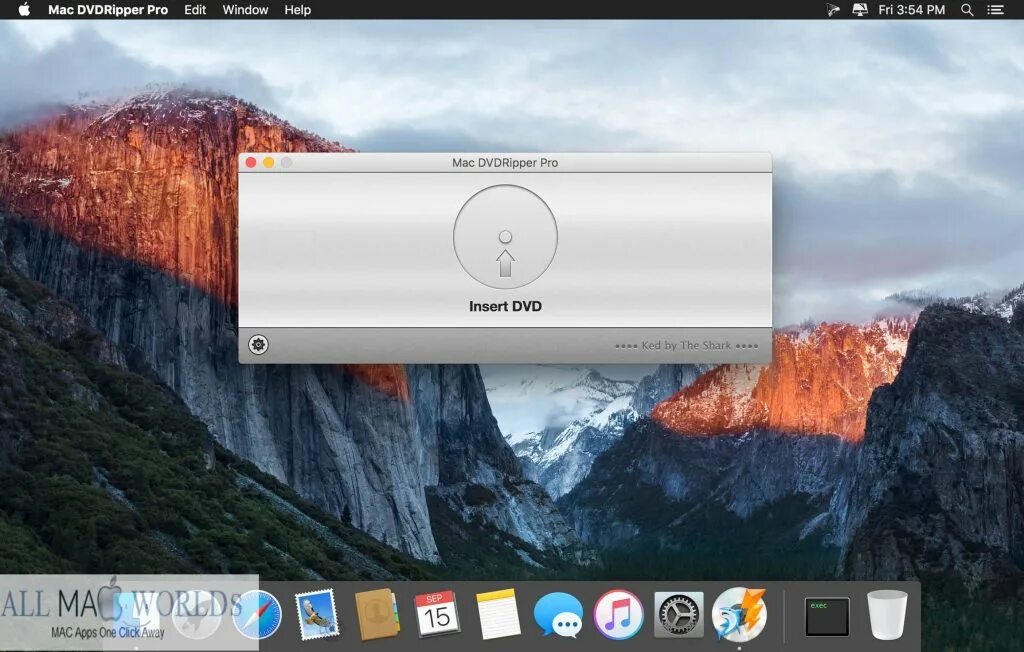The height and width of the screenshot is (652, 1024).
Task: Open Contacts book in Dock
Action: (377, 614)
